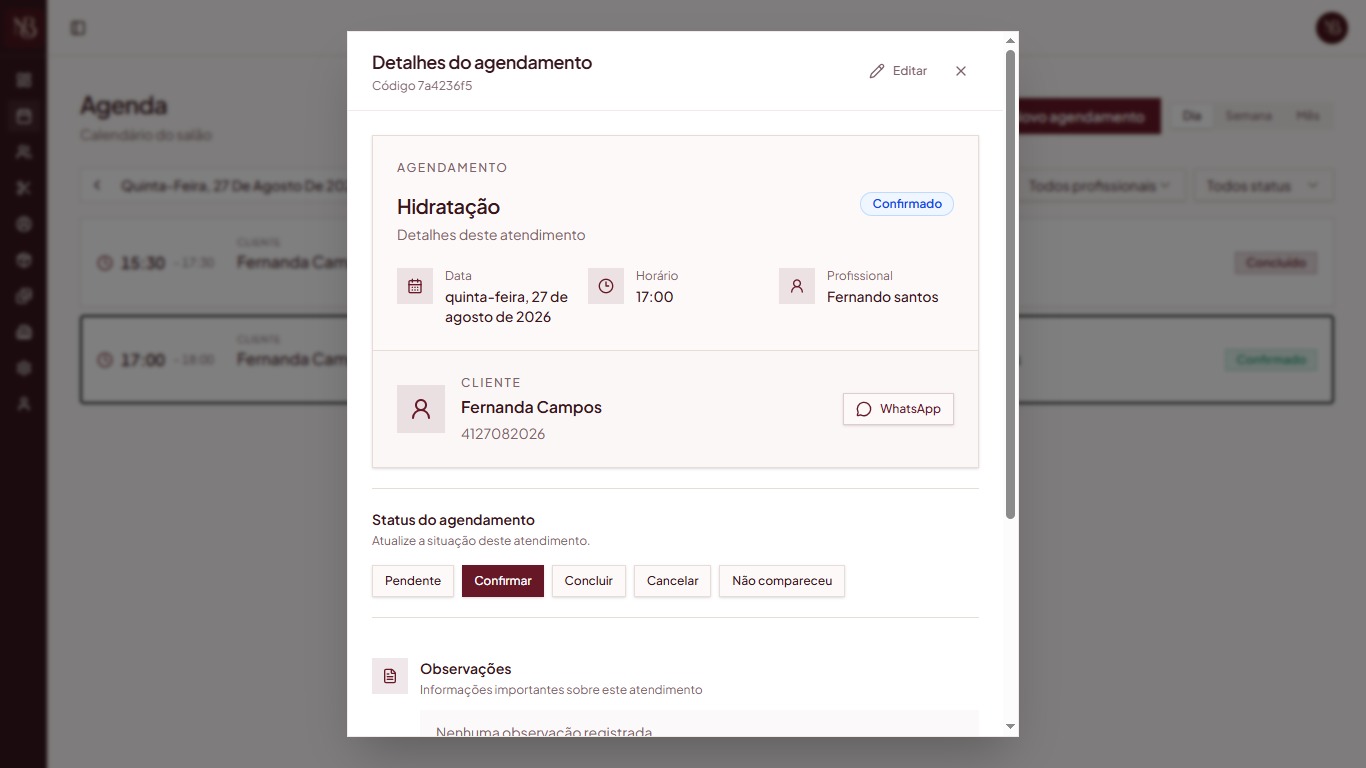Mark the appointment as Concluir

[589, 581]
